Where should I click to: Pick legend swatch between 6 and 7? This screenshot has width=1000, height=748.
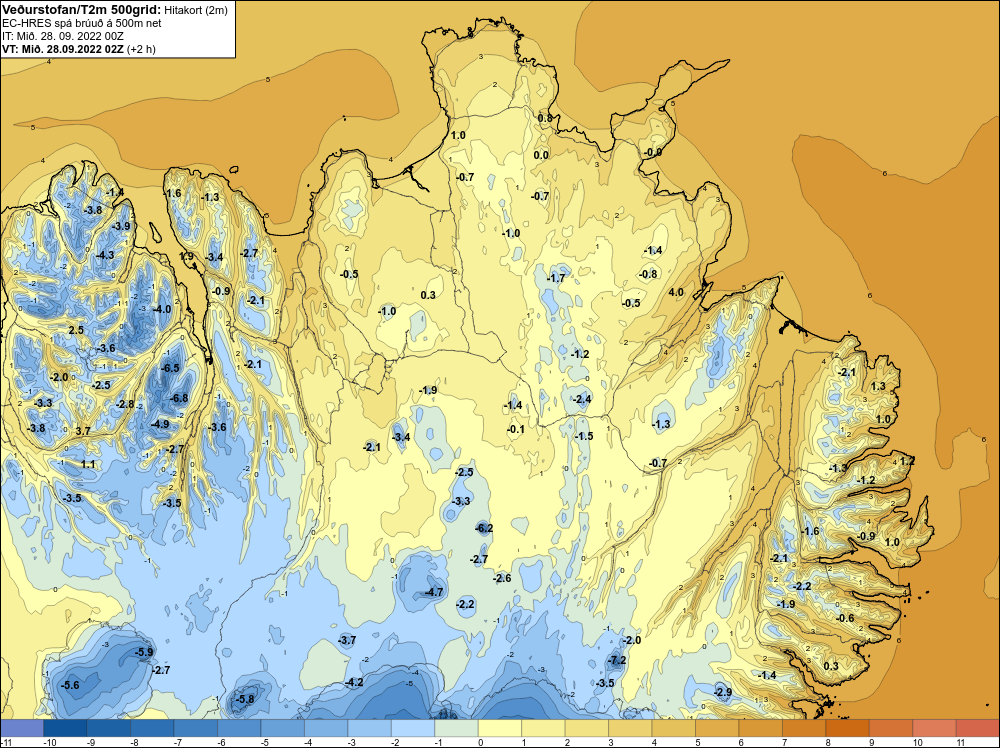click(760, 728)
